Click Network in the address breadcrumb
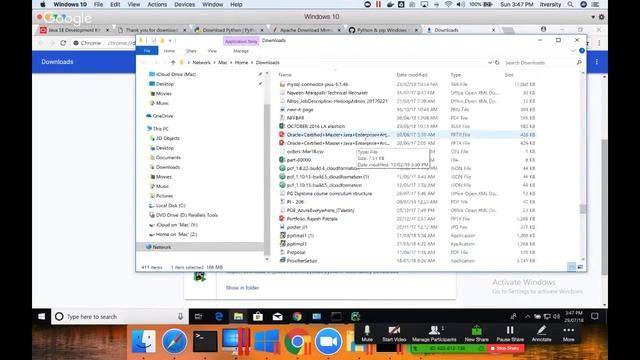Screen dimensions: 640x360 201,62
